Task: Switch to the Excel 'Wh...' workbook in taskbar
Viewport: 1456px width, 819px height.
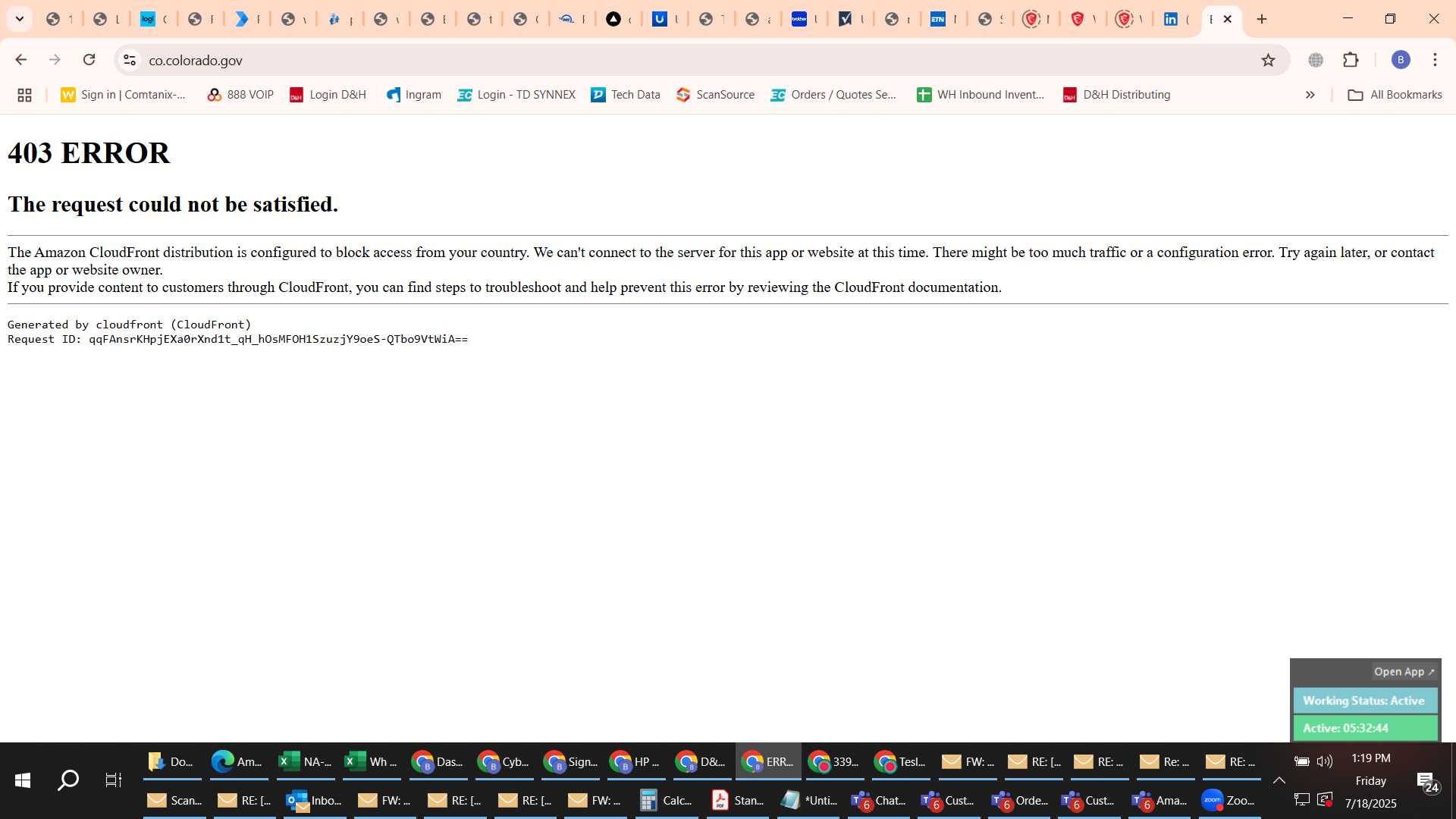Action: [370, 761]
